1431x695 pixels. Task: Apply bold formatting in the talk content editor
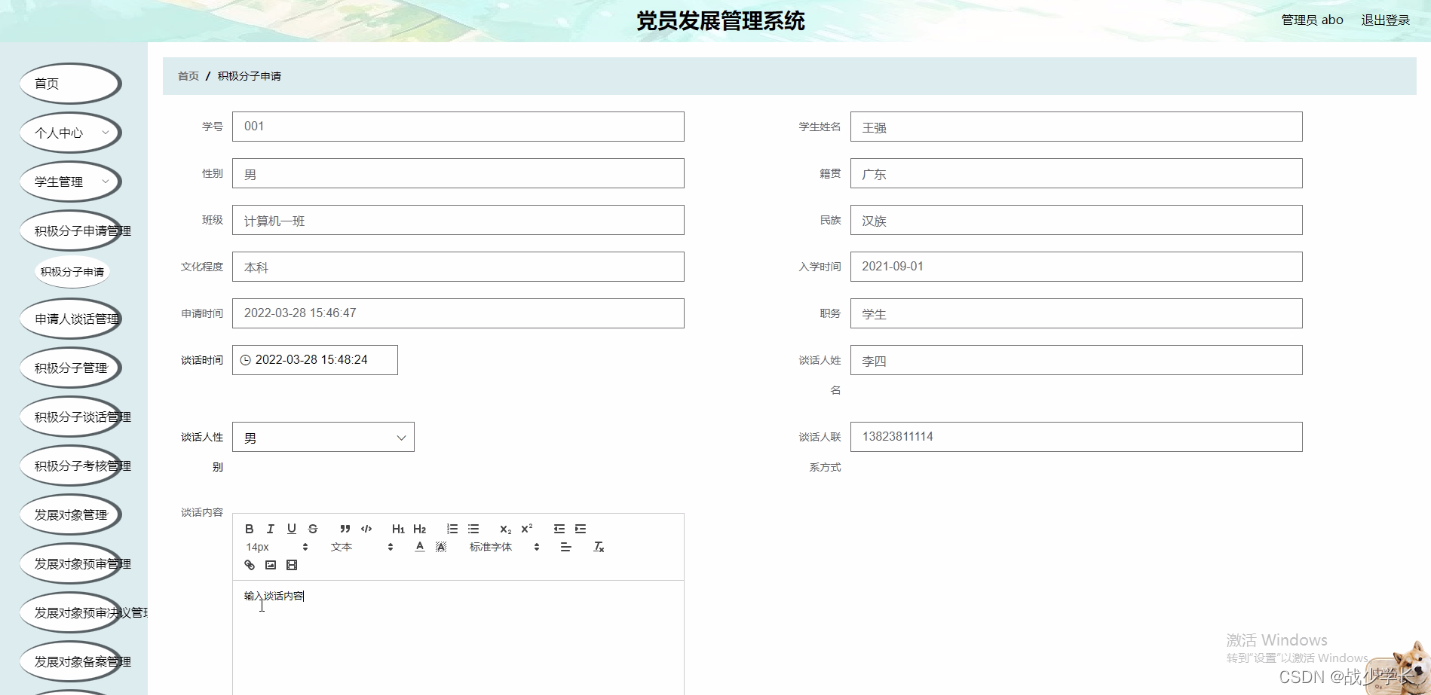coord(249,528)
